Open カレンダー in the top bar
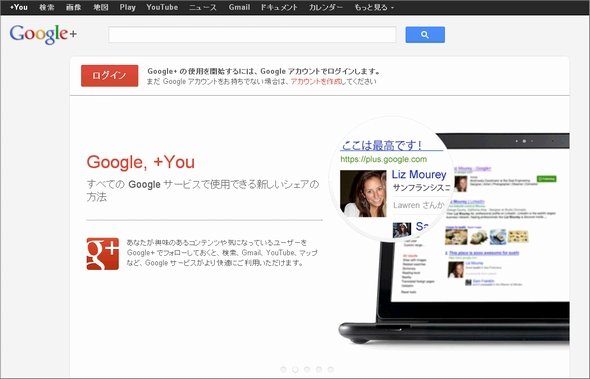The width and height of the screenshot is (590, 379). coord(326,7)
